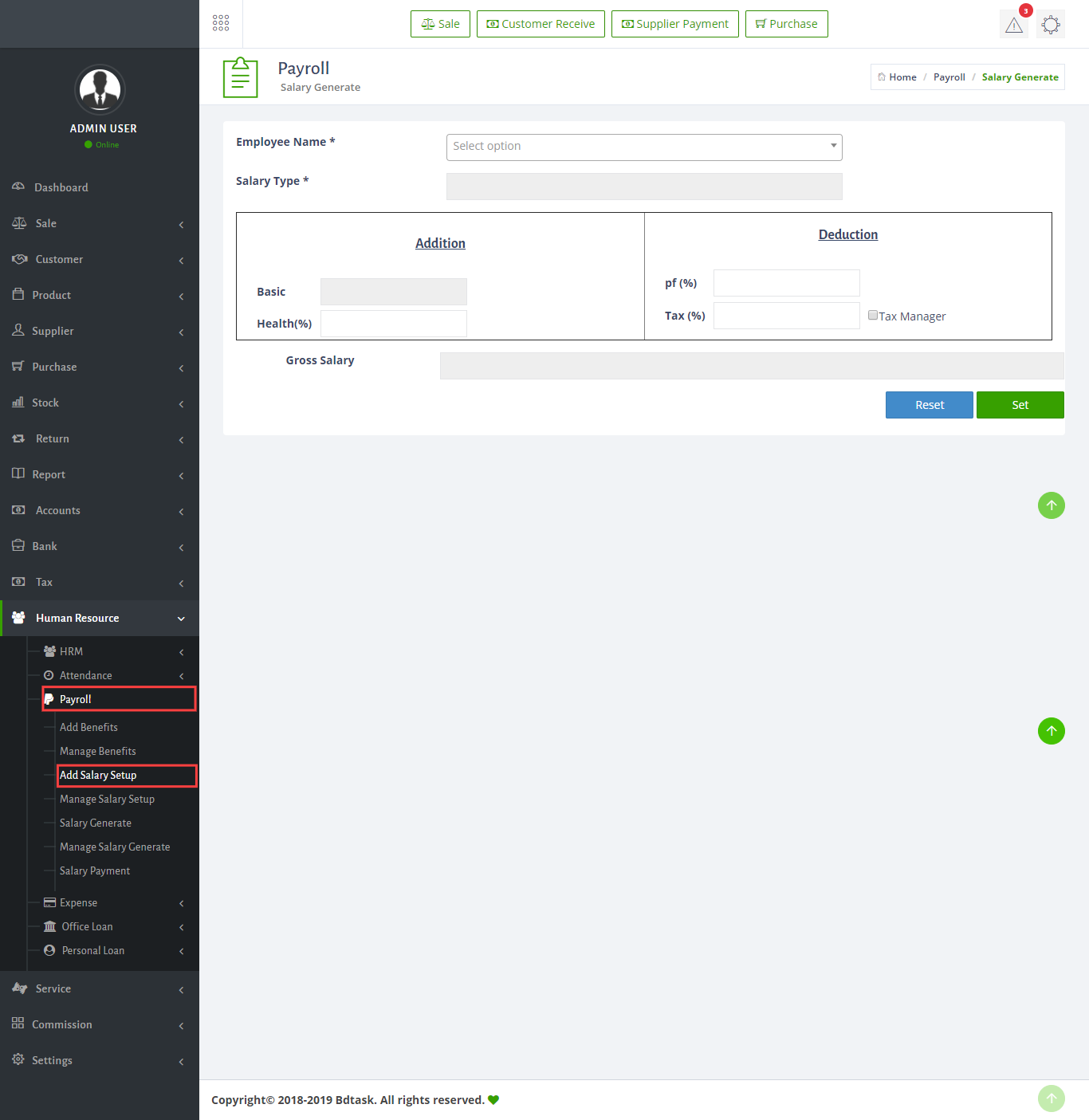Click the Health(%) input field
The image size is (1089, 1120).
(x=393, y=324)
